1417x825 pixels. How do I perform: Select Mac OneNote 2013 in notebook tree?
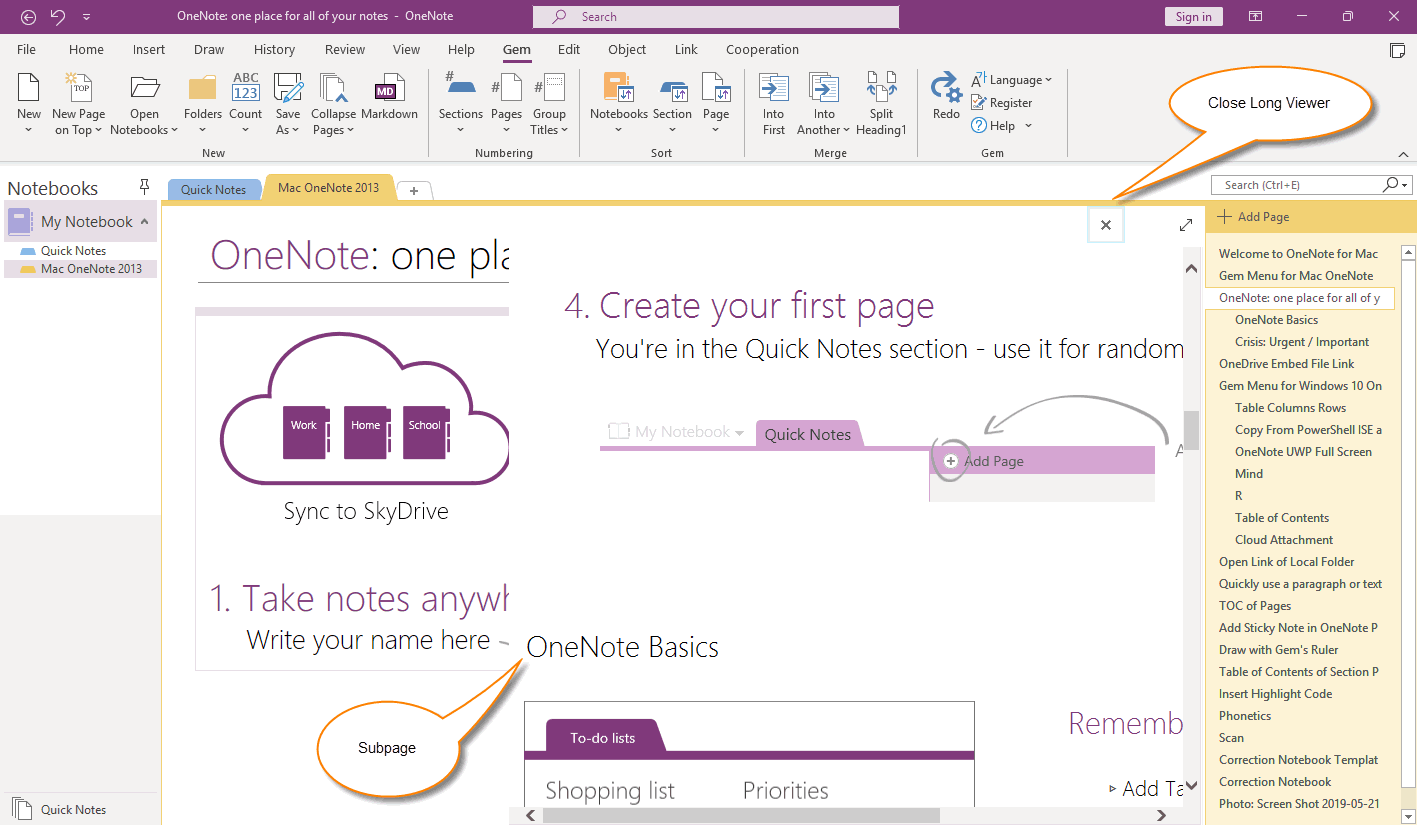point(91,269)
